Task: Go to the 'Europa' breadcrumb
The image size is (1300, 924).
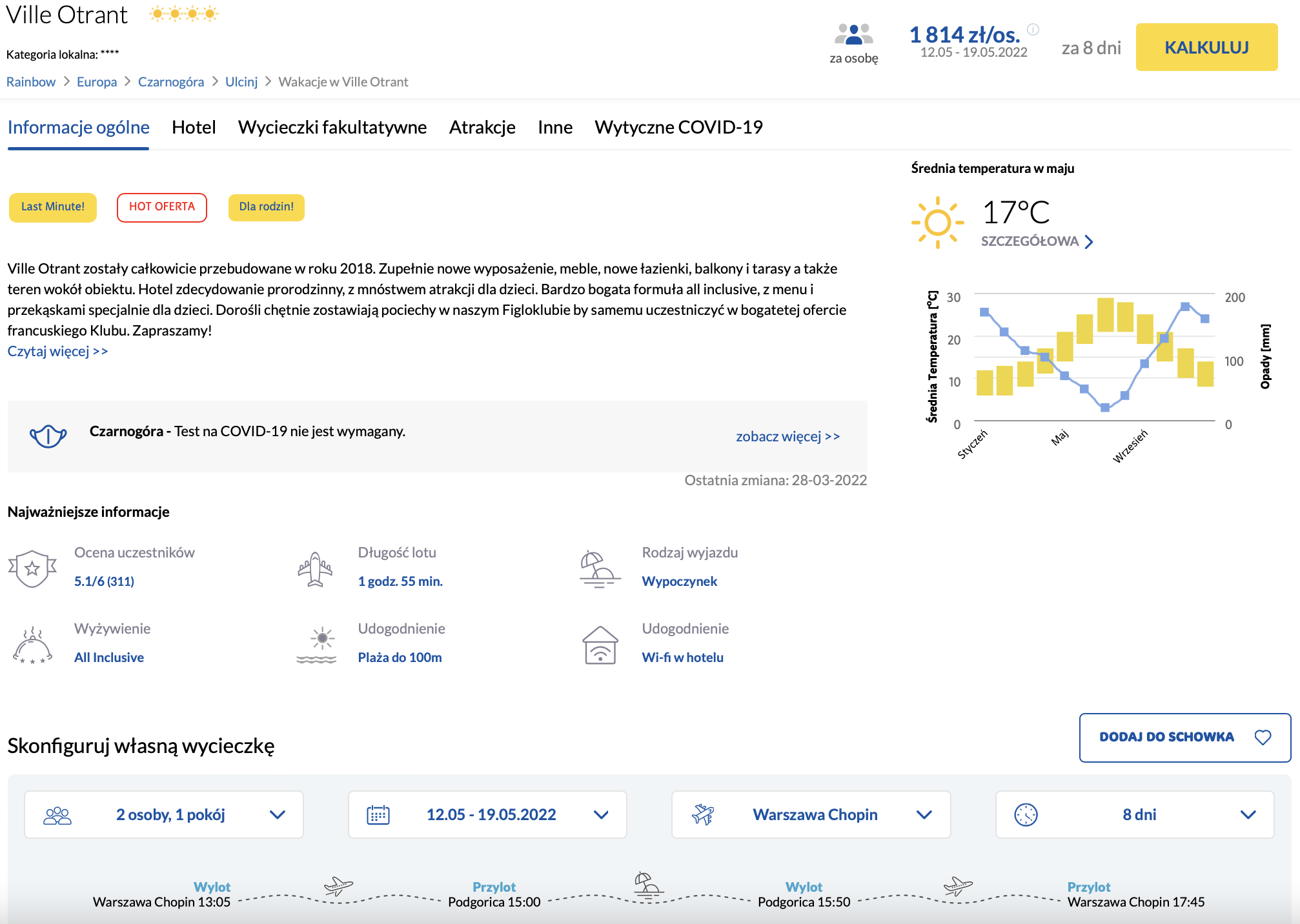Action: (97, 82)
